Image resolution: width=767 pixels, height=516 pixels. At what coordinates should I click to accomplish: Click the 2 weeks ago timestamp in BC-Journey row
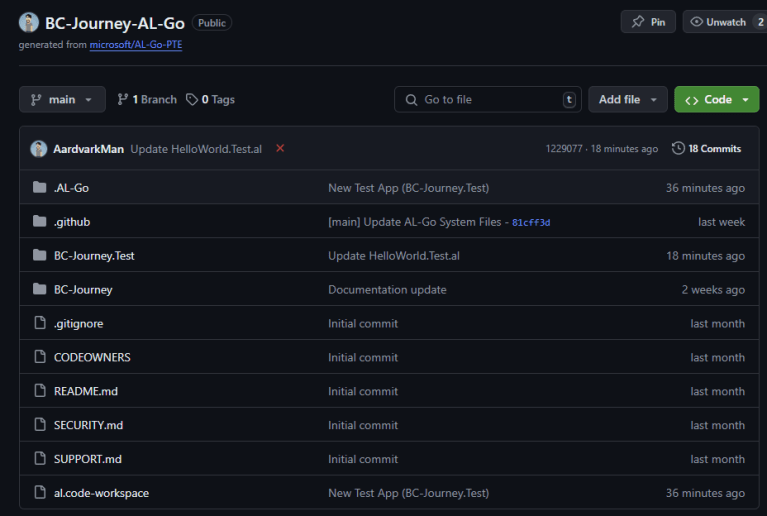pos(713,290)
